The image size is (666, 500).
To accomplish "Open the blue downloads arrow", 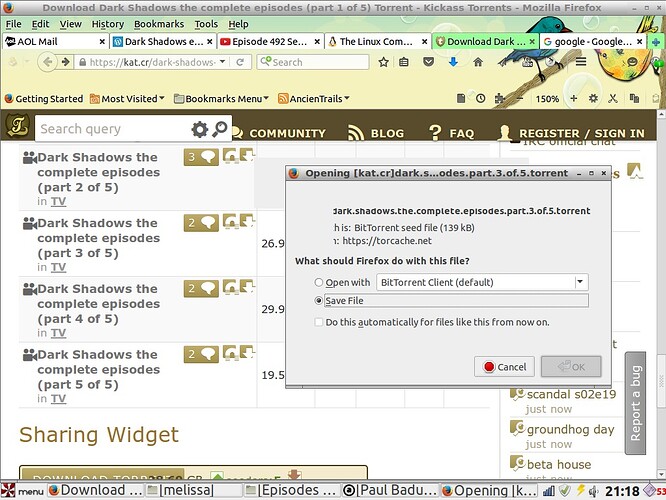I will (453, 62).
